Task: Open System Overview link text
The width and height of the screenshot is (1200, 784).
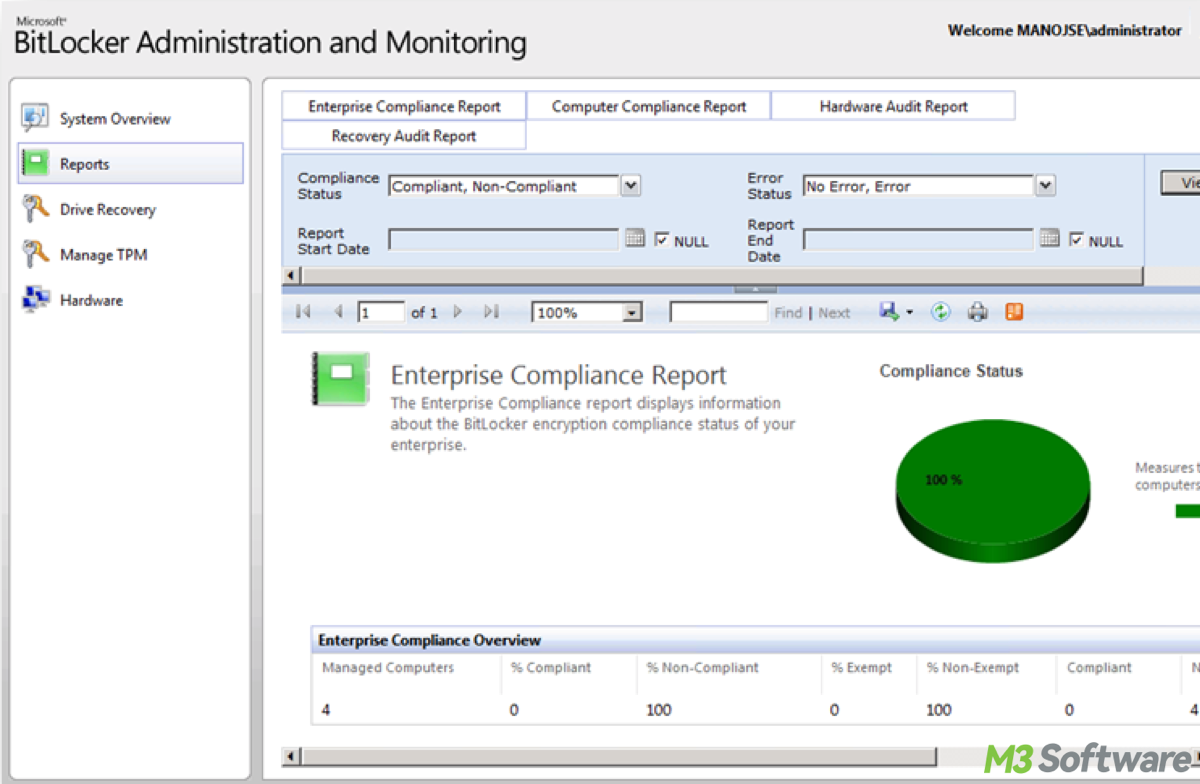Action: (x=115, y=119)
